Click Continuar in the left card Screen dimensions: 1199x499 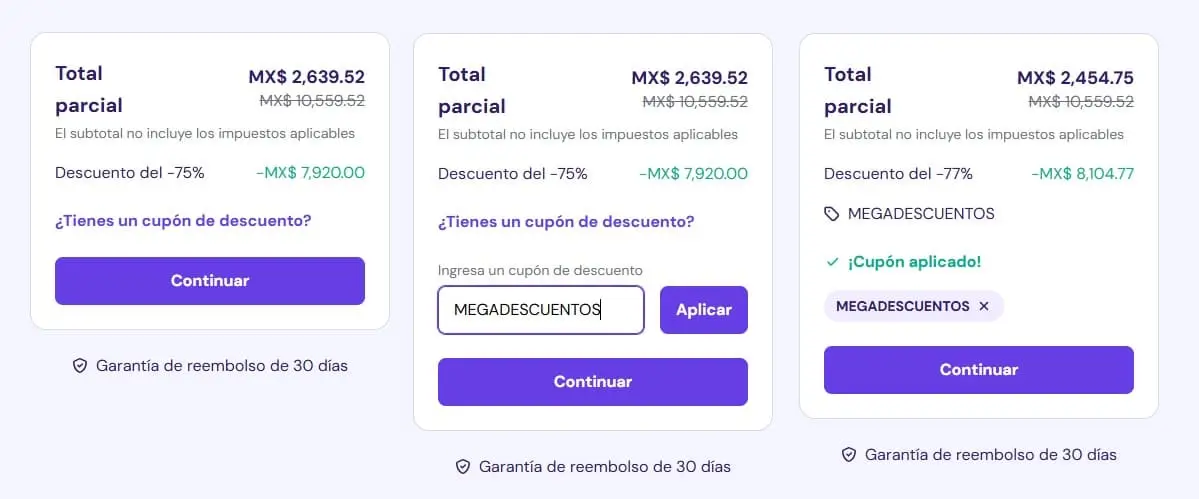click(210, 280)
